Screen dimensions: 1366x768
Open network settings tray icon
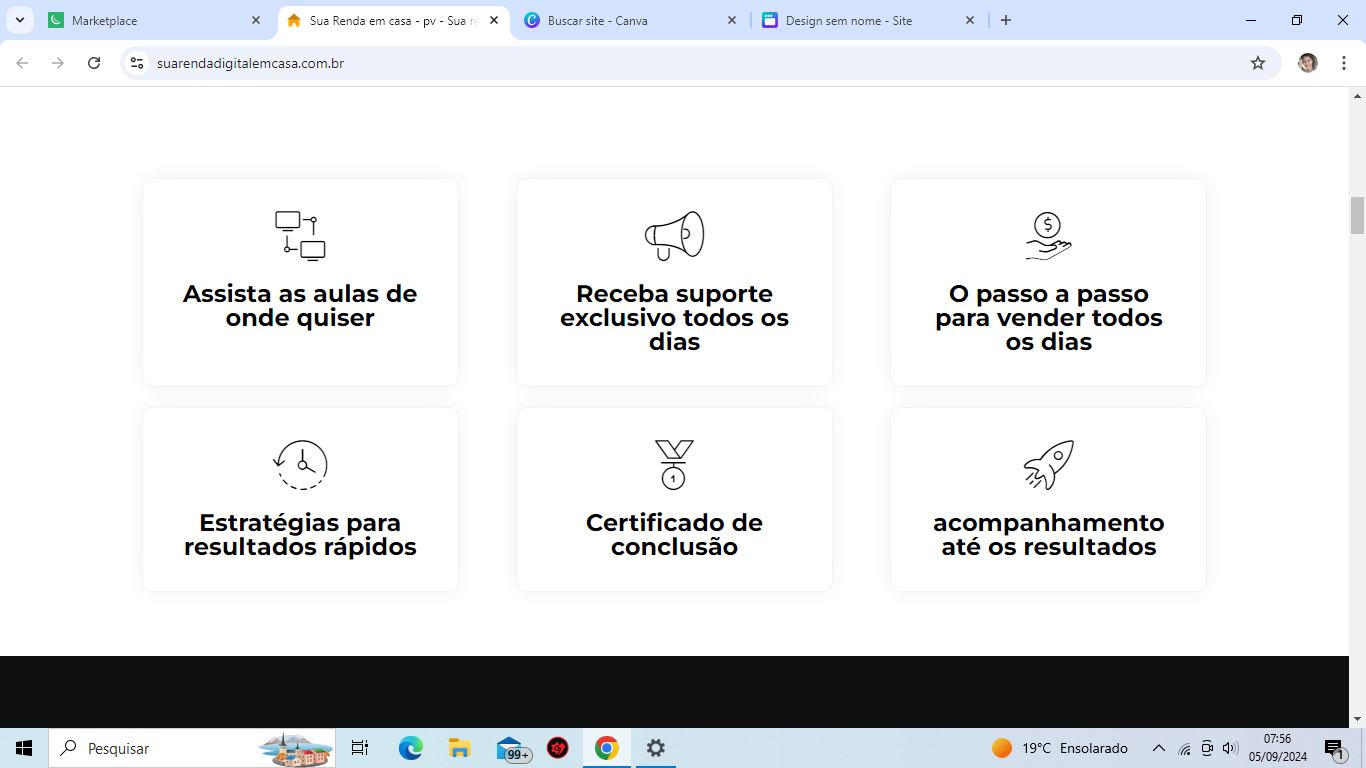point(1185,748)
